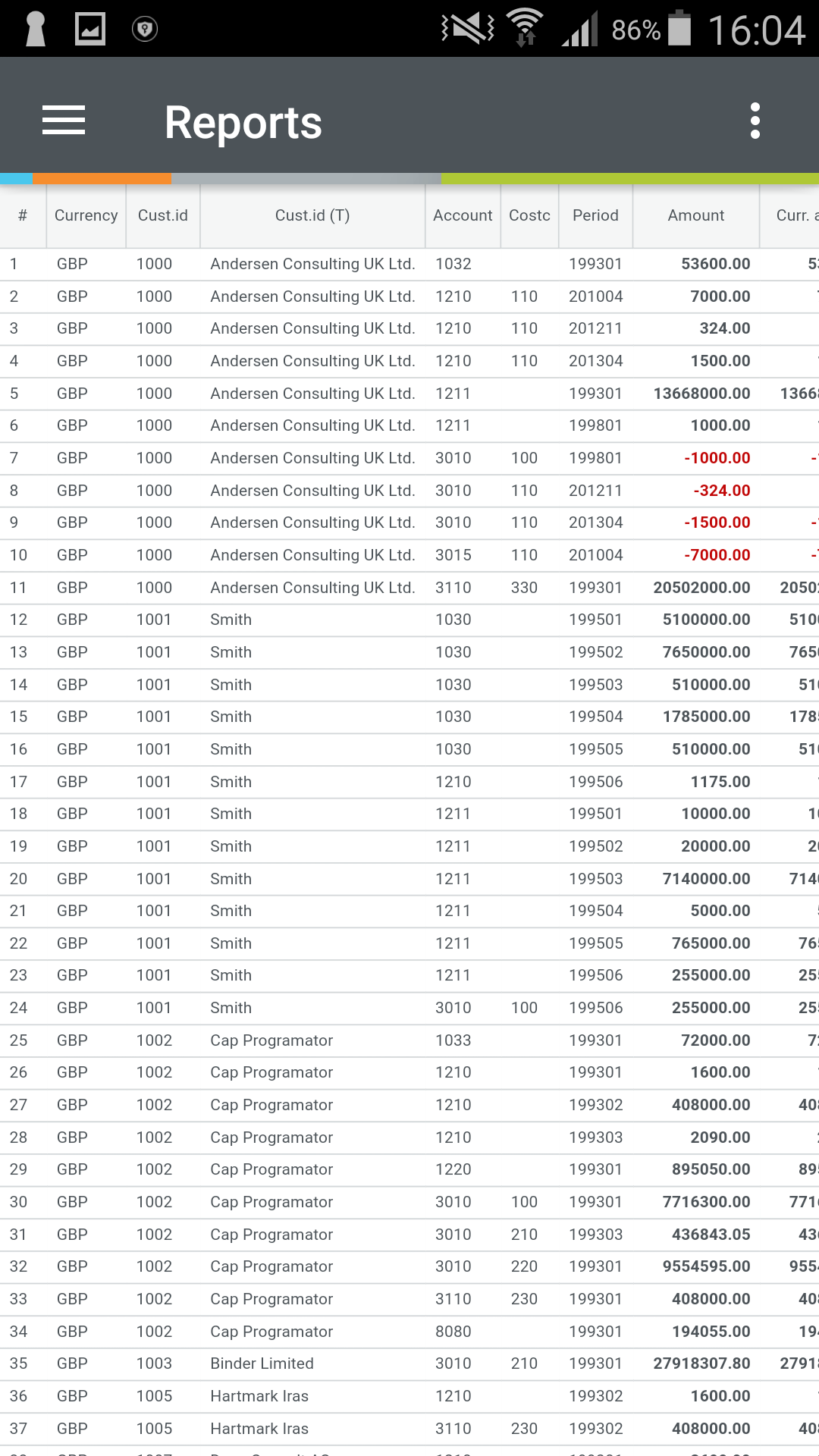Tap the battery status icon

[x=679, y=29]
